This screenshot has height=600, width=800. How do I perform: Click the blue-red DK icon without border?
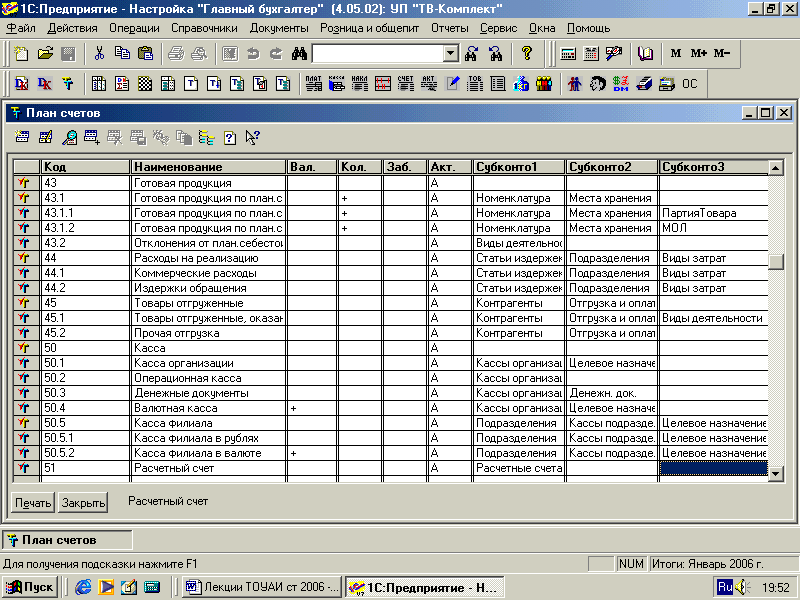click(x=45, y=84)
